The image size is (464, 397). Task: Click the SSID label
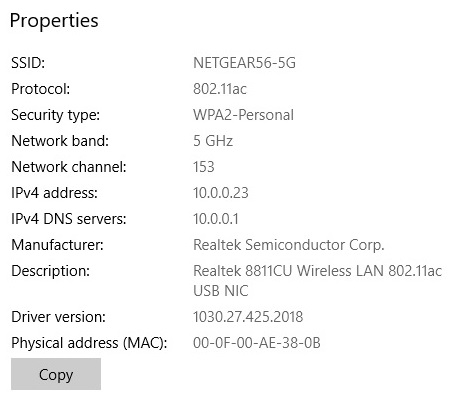coord(28,63)
